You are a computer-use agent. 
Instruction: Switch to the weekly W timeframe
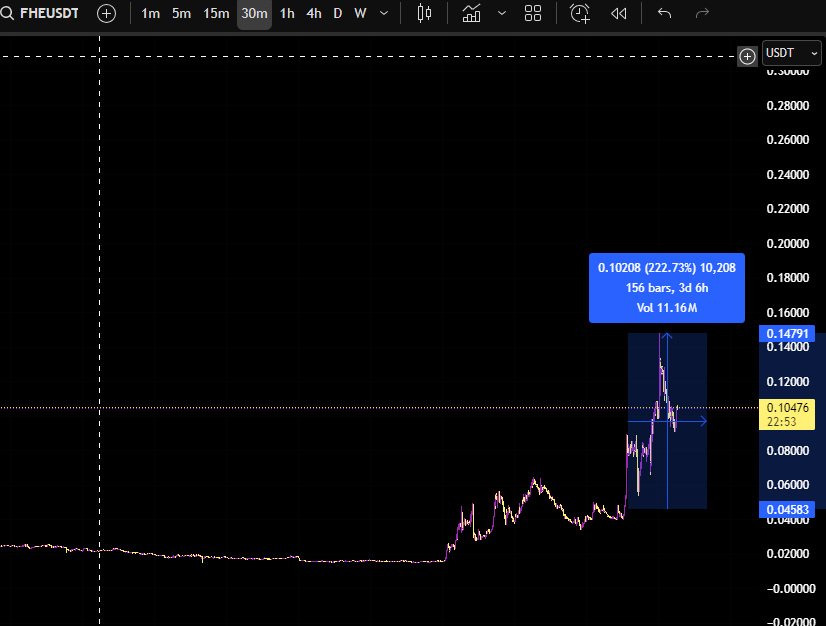(360, 14)
